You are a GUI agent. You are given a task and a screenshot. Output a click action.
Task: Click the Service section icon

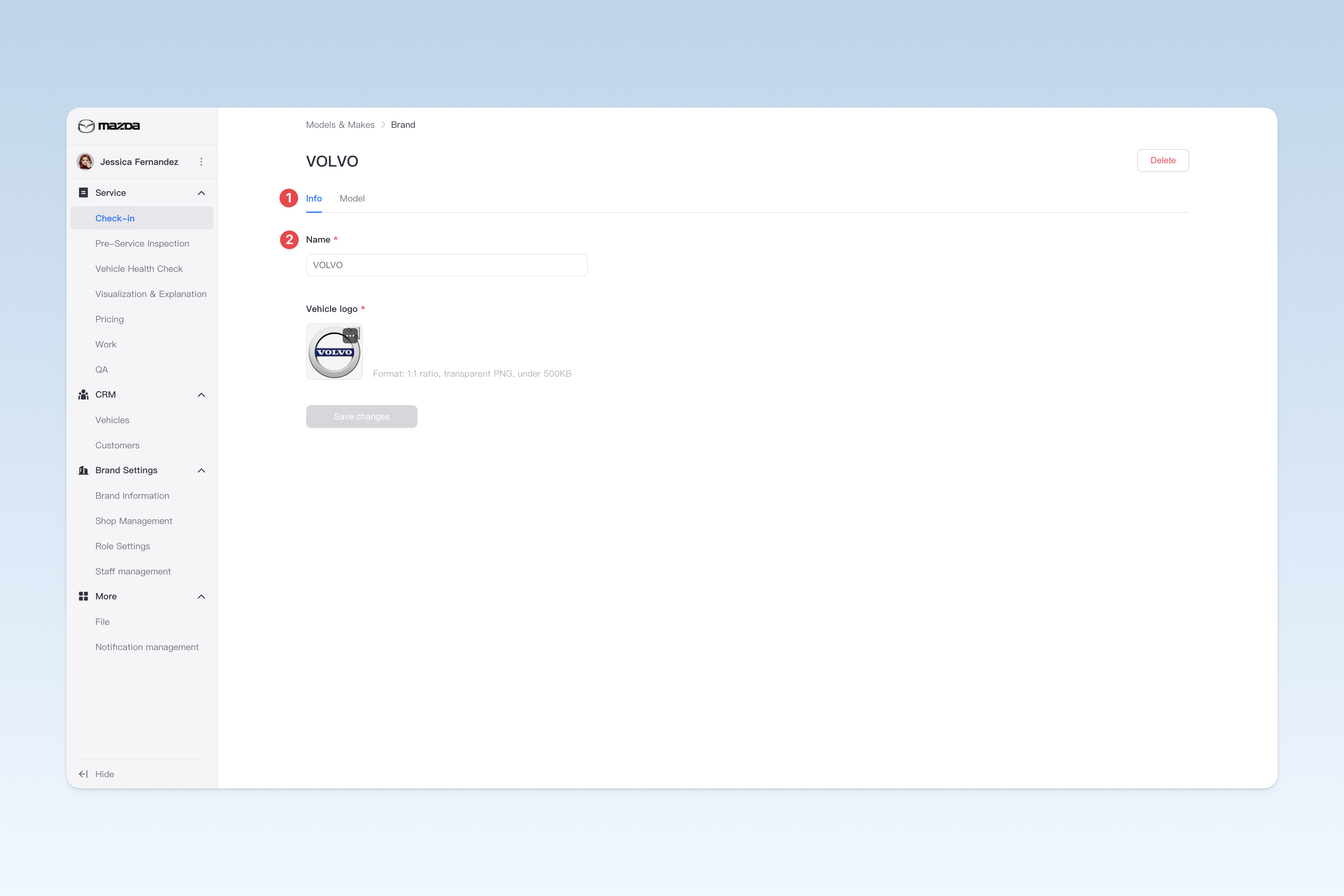(83, 192)
